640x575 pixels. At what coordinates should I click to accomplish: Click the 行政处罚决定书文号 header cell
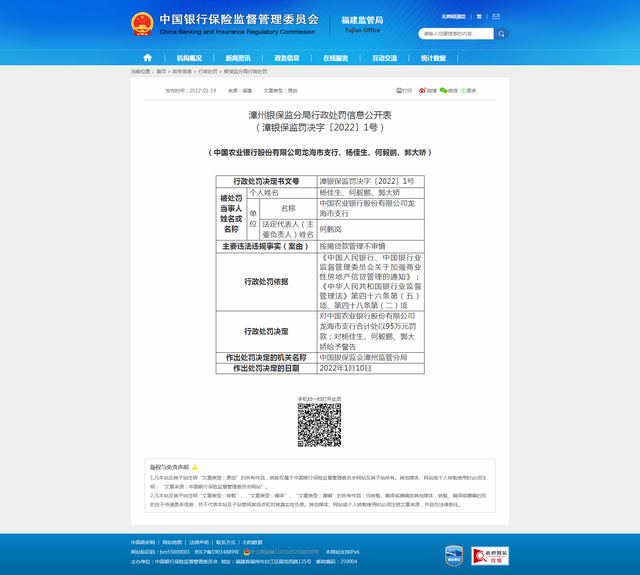[266, 181]
